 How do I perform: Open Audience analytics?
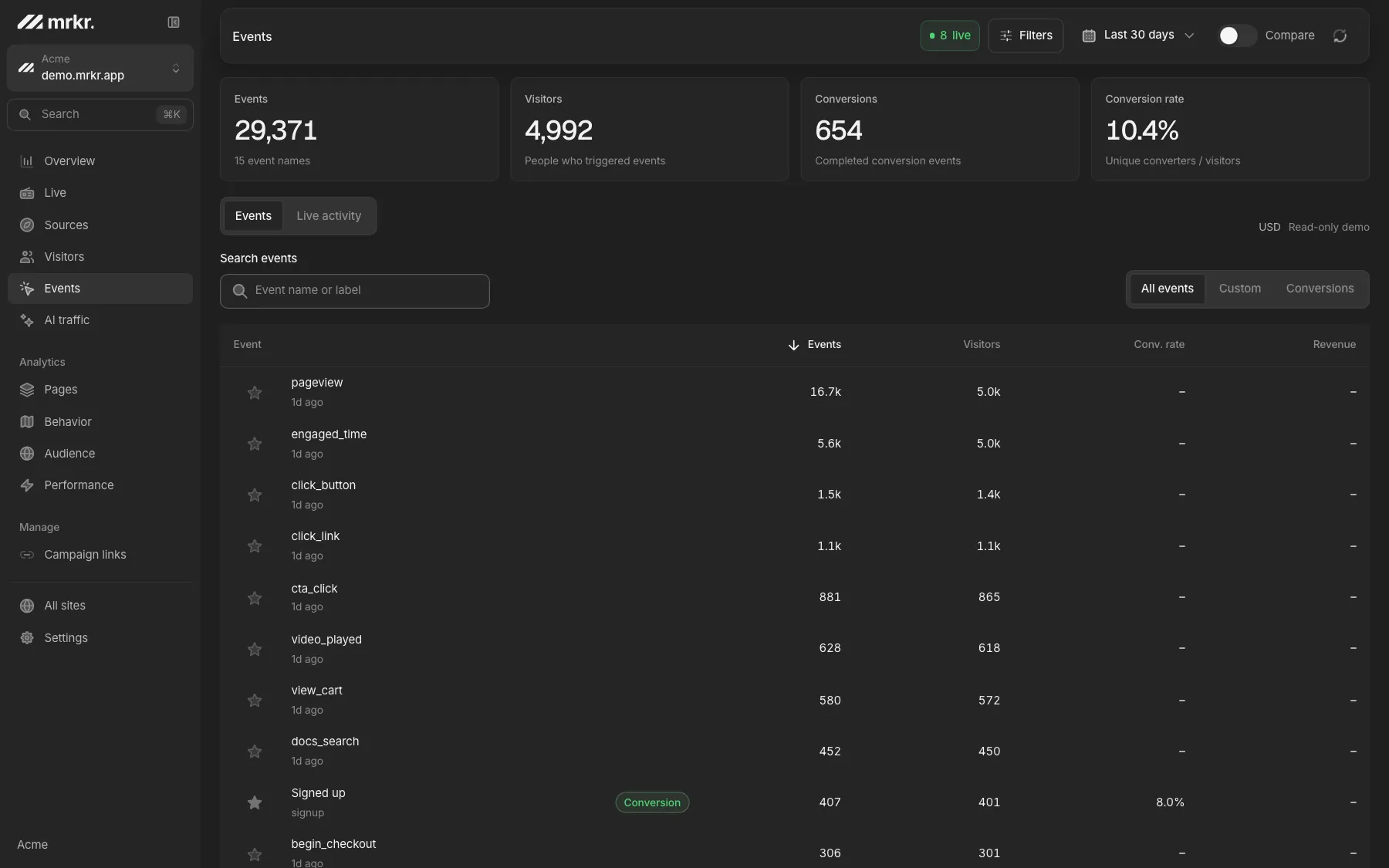tap(100, 454)
